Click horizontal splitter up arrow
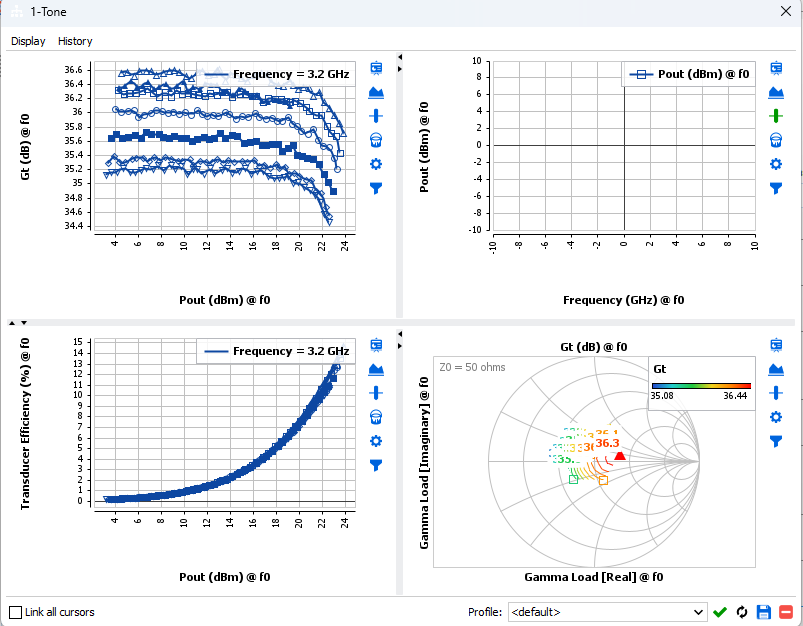This screenshot has height=626, width=803. coord(12,323)
